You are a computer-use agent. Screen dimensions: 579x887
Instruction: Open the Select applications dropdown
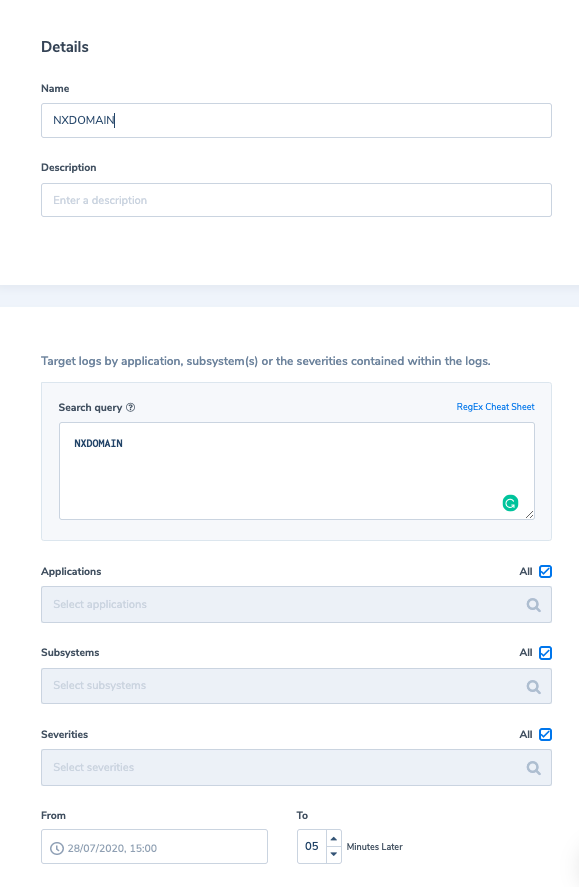pos(296,605)
